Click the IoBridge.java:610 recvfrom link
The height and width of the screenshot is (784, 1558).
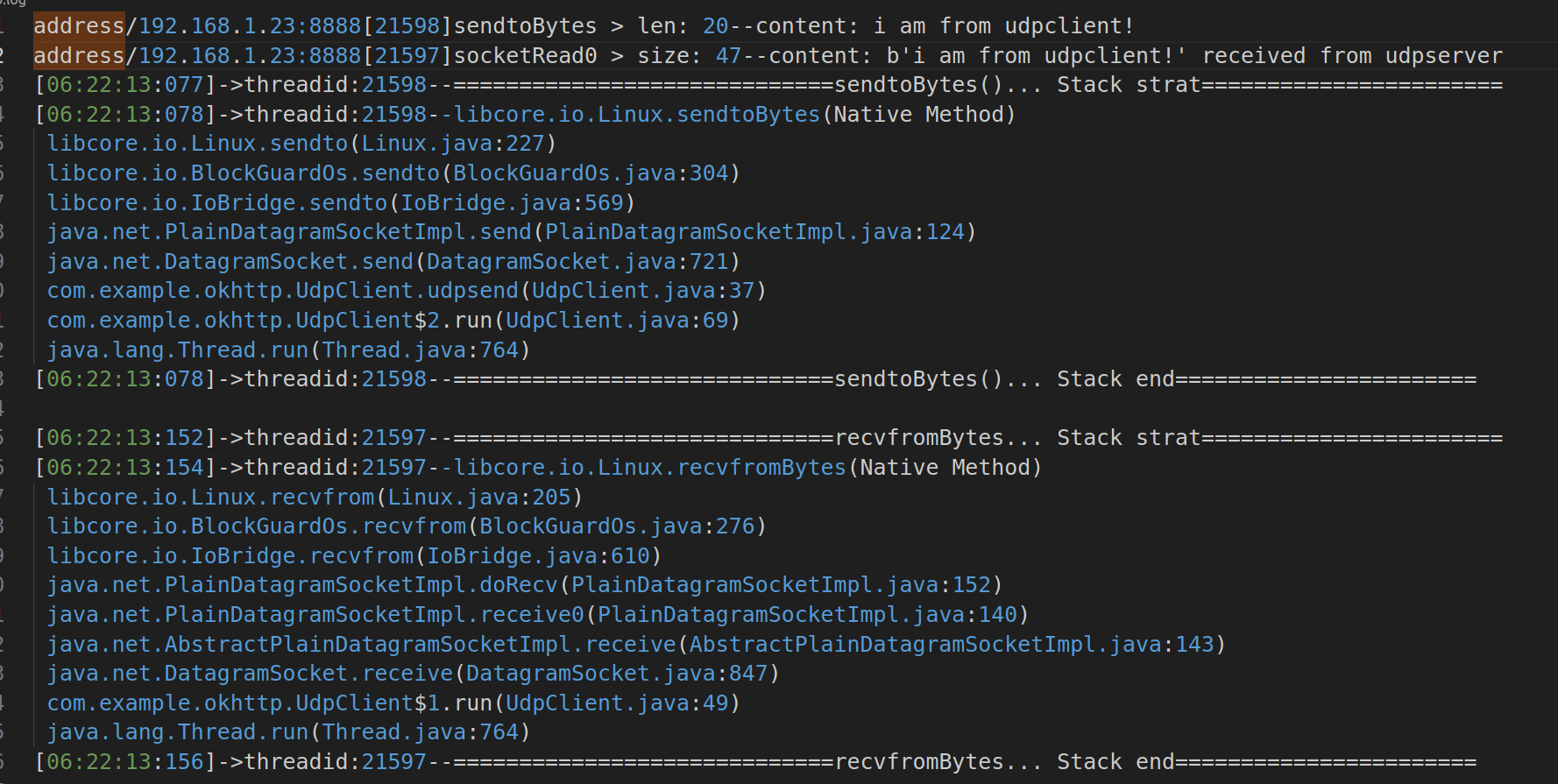(x=538, y=556)
